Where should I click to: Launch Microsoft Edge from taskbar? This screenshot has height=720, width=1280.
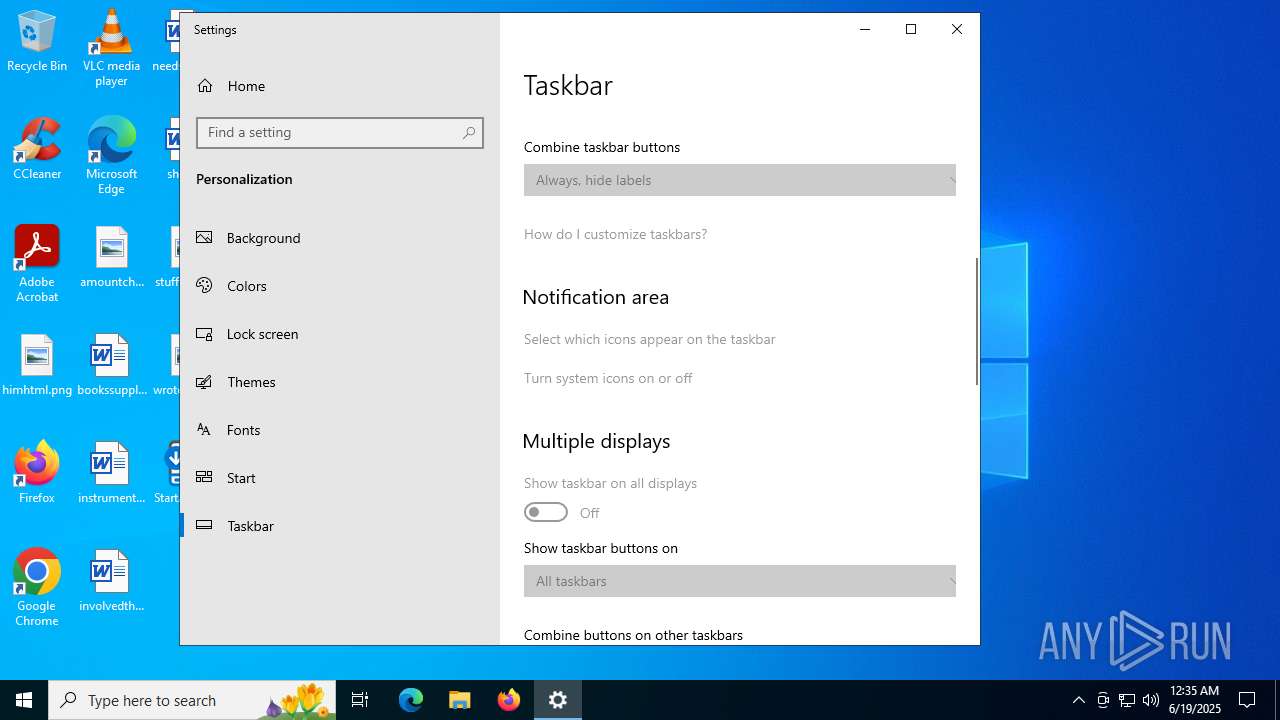411,700
